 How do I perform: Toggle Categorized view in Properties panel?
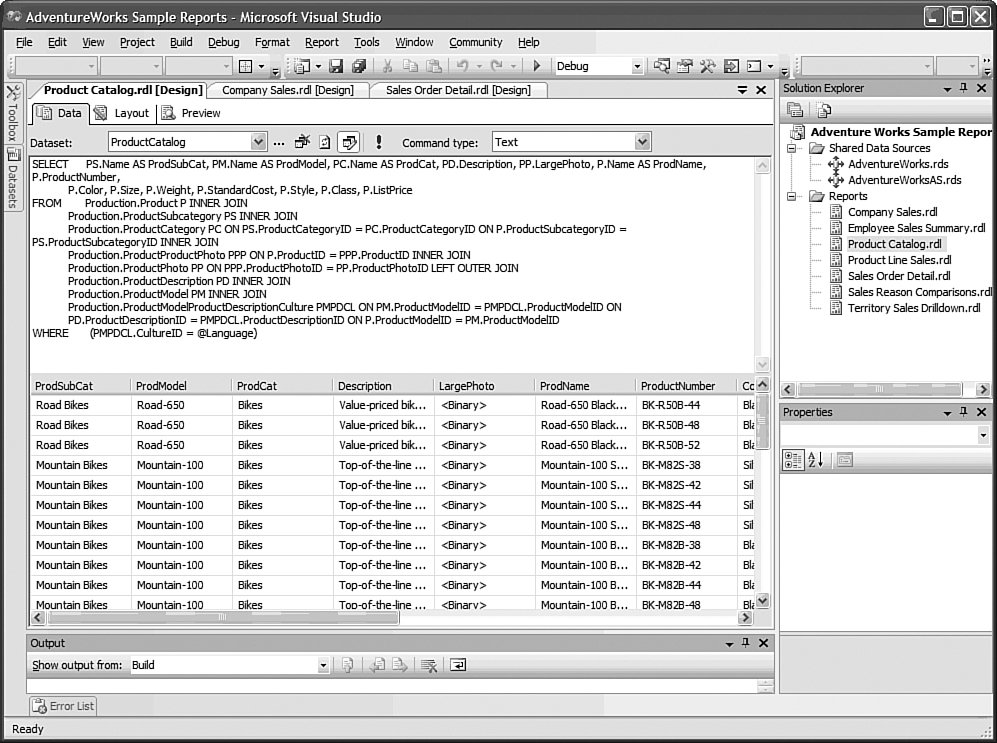click(x=793, y=460)
